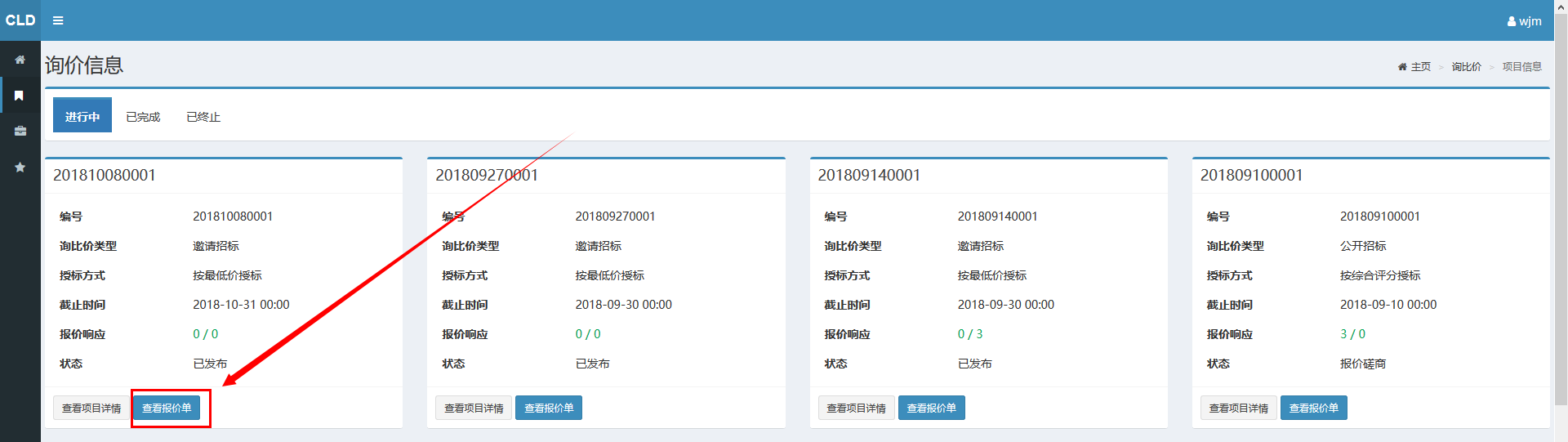This screenshot has height=442, width=1568.
Task: View 查看报价单 for project 201810080001
Action: click(167, 408)
